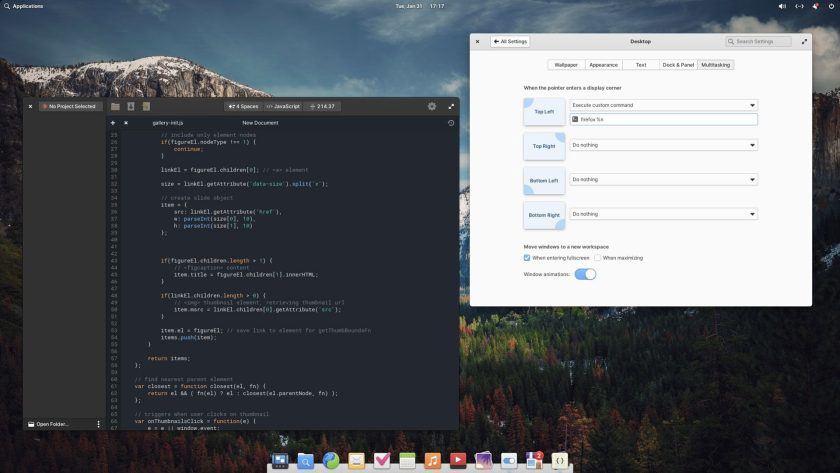Launch the Videos app from the dock
The width and height of the screenshot is (840, 473).
(x=457, y=460)
